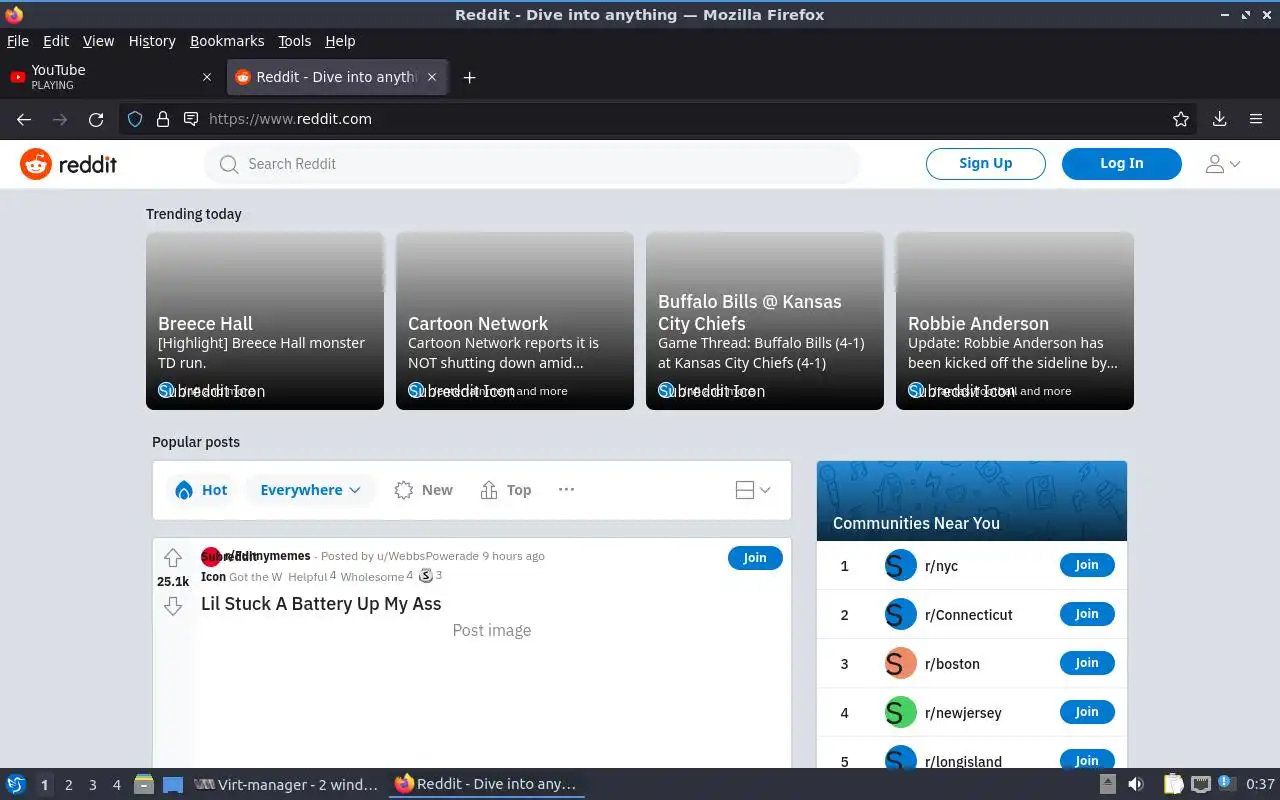Viewport: 1280px width, 800px height.
Task: Open the Everywhere location dropdown
Action: coord(310,490)
